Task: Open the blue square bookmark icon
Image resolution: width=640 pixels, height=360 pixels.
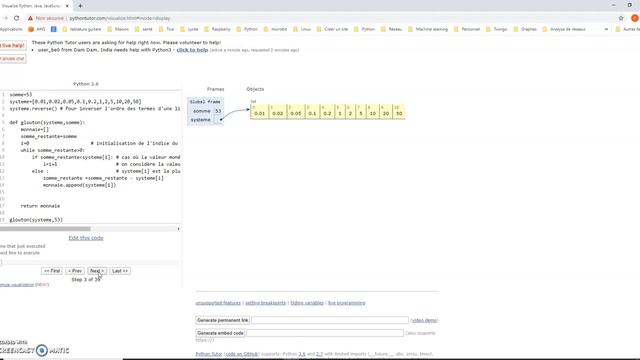Action: [x=53, y=29]
